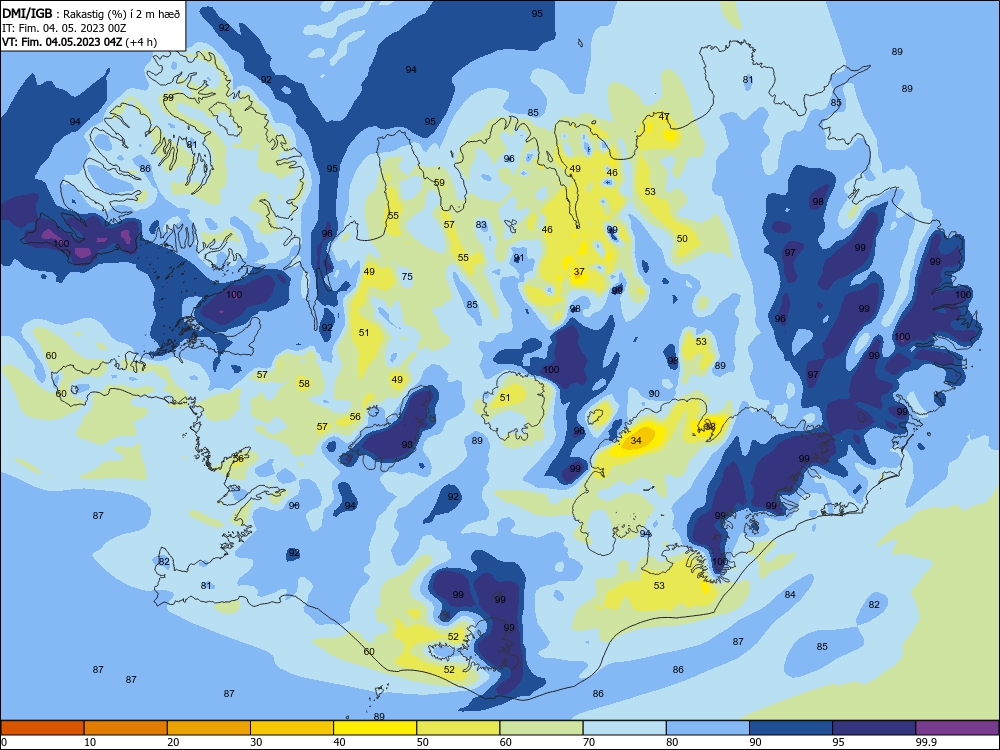Click the bright yellow 40–50 legend swatch
The image size is (1000, 750).
click(x=375, y=728)
